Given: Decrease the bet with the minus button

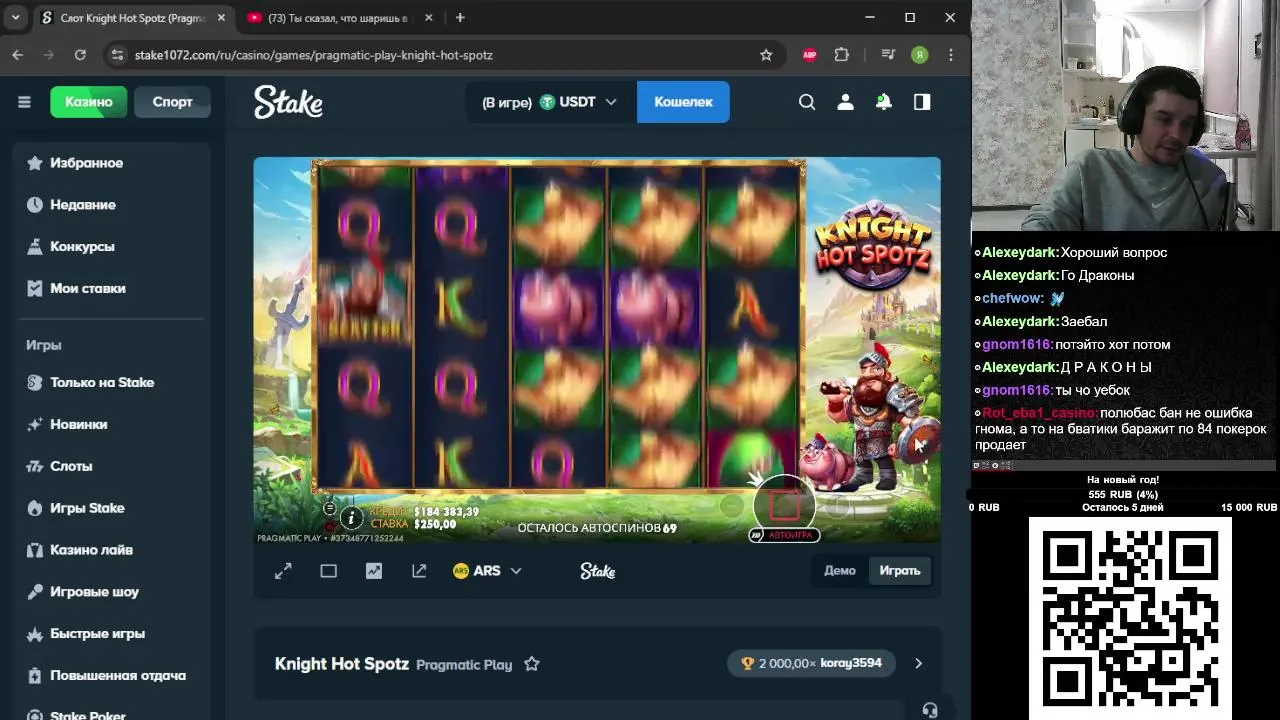Looking at the screenshot, I should coord(731,507).
